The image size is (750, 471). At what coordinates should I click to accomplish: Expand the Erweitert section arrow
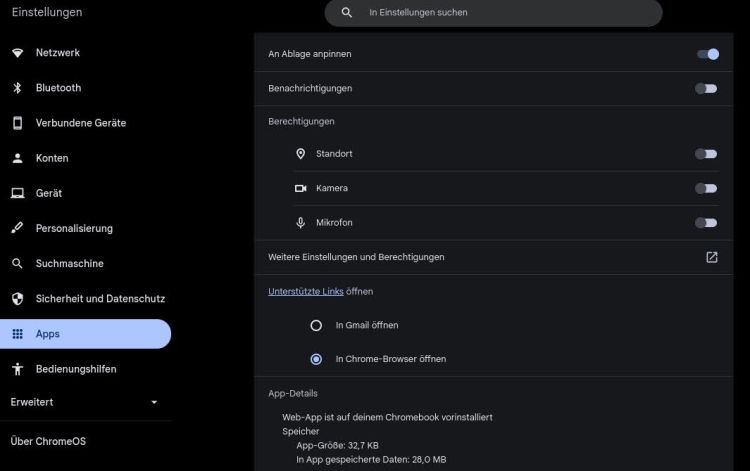pos(154,402)
